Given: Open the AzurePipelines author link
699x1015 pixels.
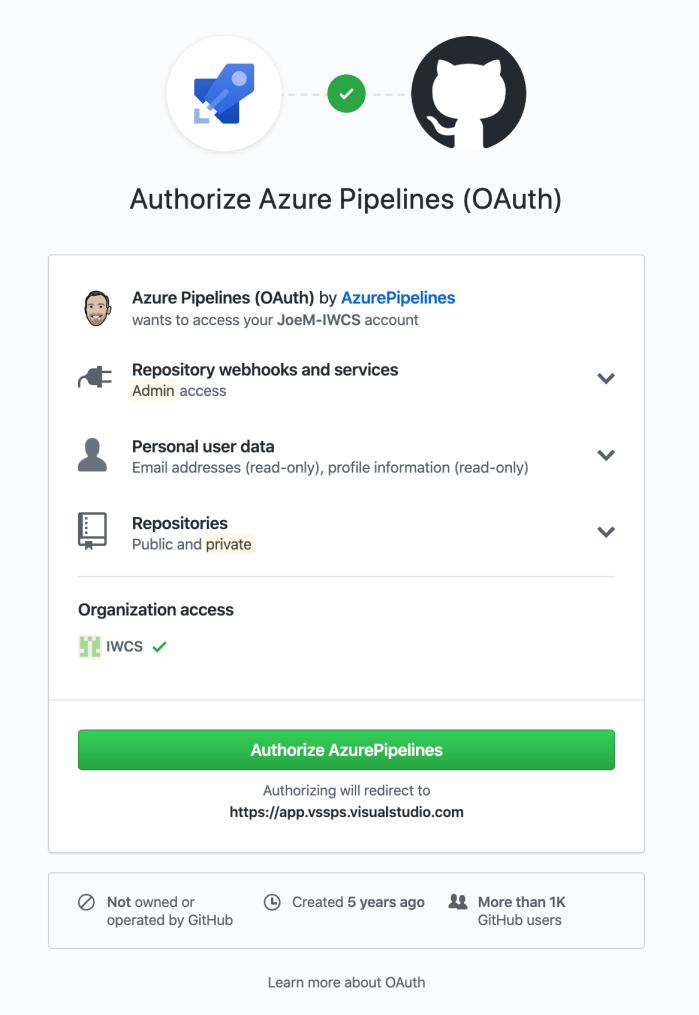Looking at the screenshot, I should (398, 298).
